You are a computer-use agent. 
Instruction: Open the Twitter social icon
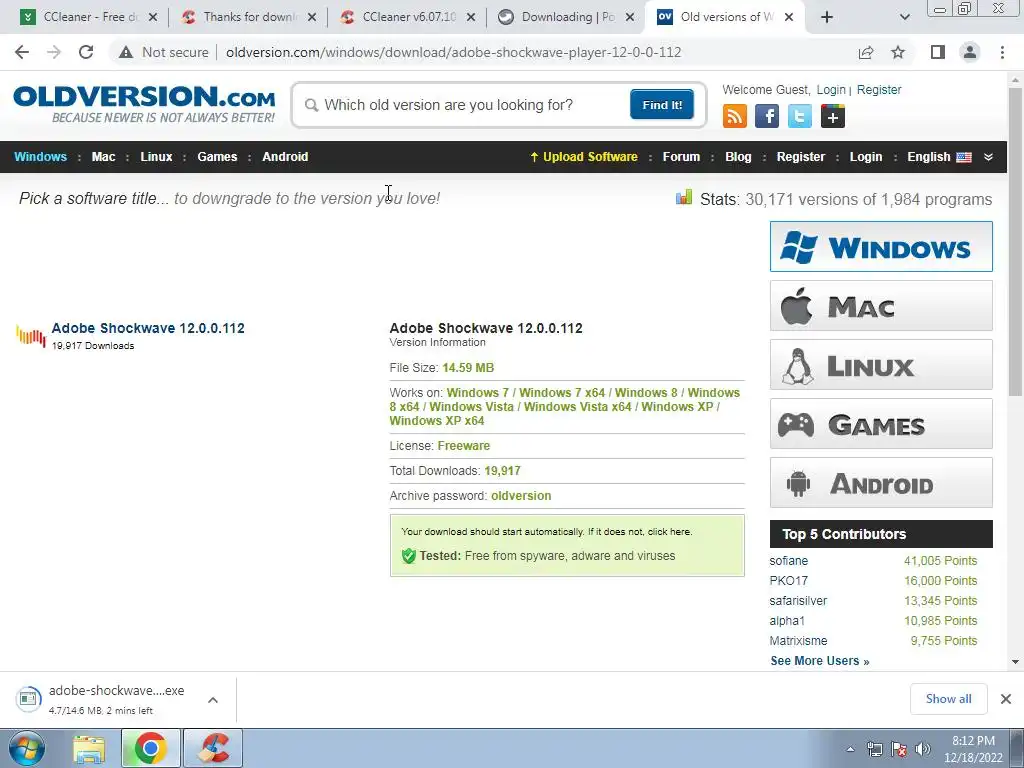pyautogui.click(x=799, y=116)
